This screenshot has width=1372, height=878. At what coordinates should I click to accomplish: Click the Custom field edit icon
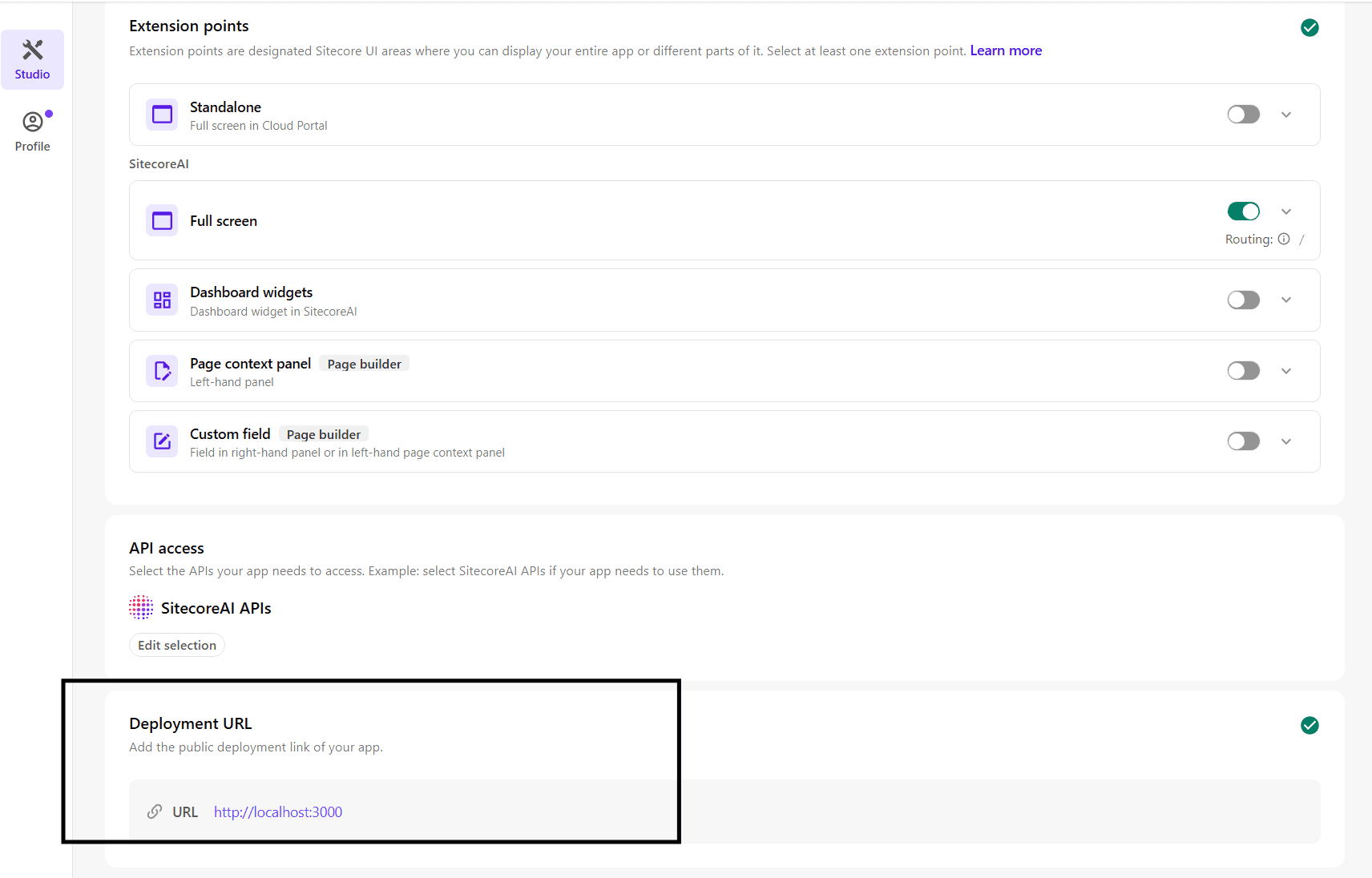point(162,441)
